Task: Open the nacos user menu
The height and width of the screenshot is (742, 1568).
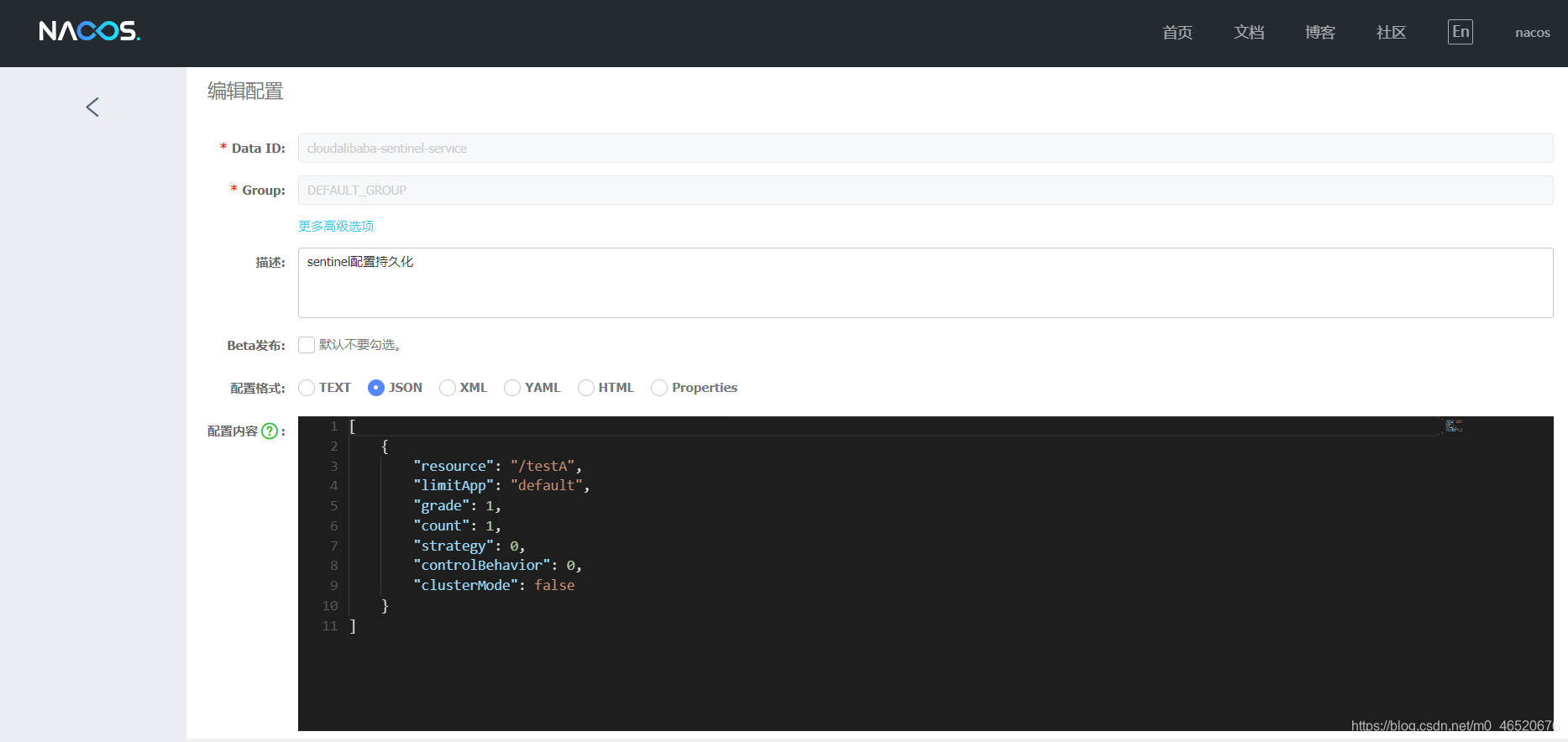Action: pos(1533,33)
